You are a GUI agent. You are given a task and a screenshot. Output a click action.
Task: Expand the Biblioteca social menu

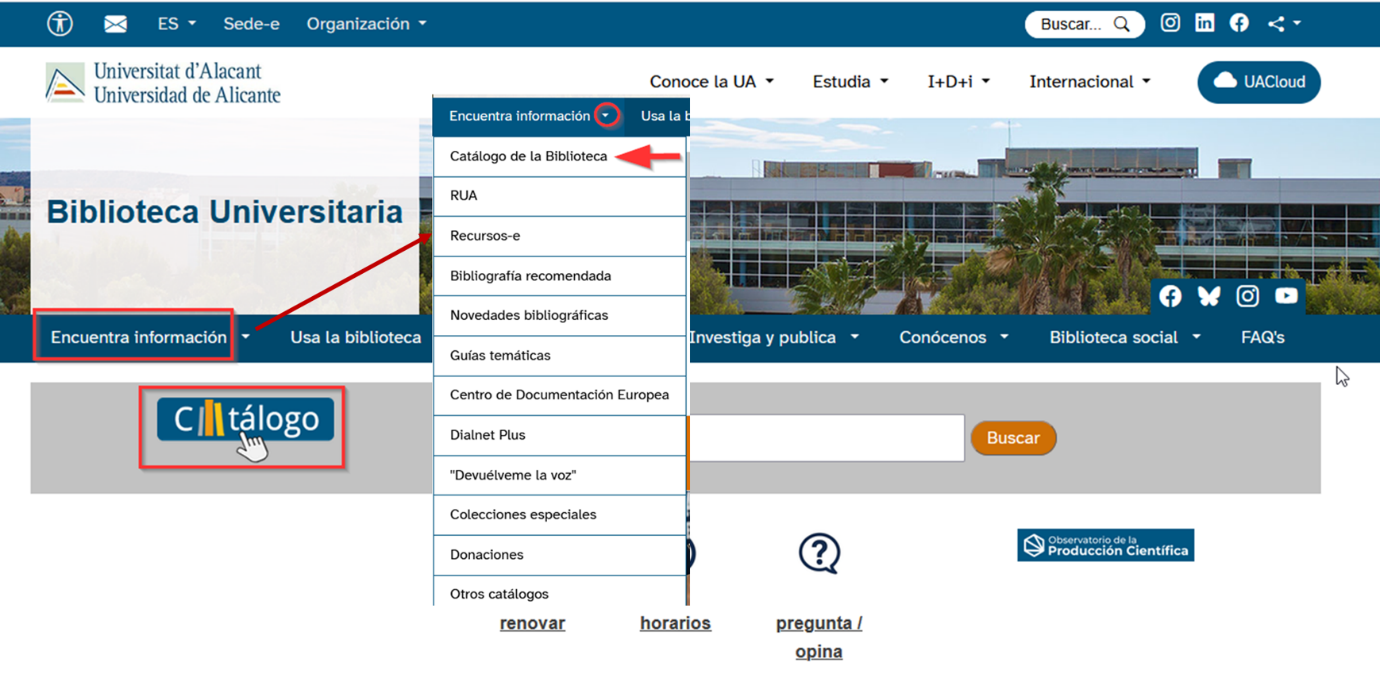tap(1125, 337)
